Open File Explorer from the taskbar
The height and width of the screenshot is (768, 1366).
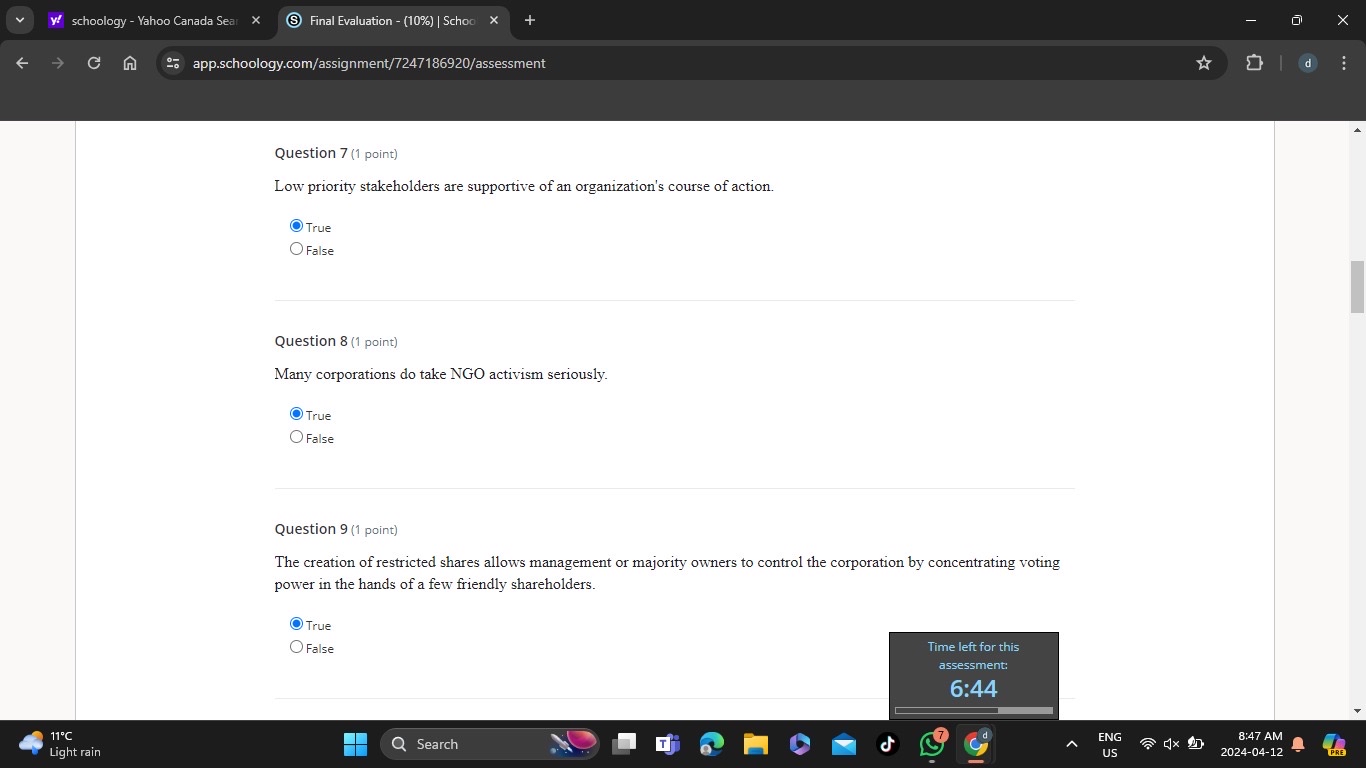[756, 744]
